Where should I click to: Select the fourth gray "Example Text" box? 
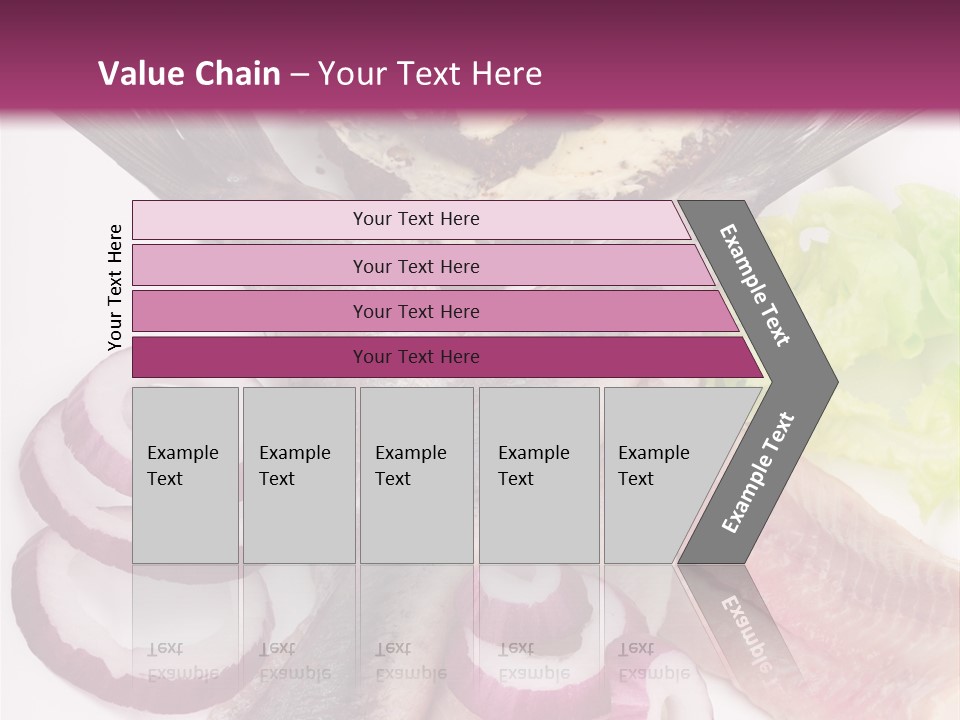pyautogui.click(x=538, y=475)
